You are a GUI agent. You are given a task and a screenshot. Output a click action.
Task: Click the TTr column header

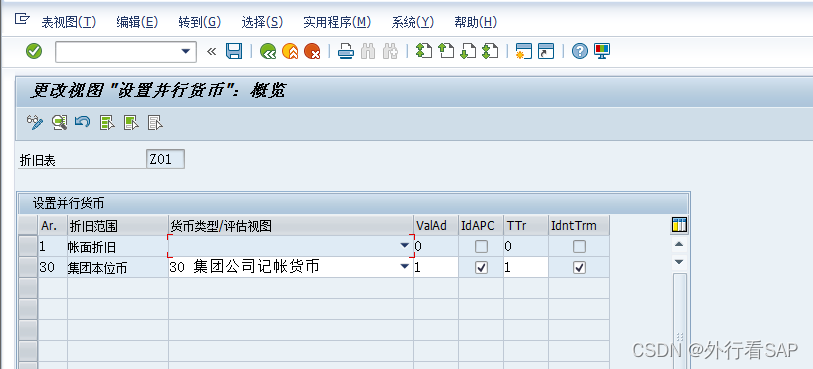point(526,225)
